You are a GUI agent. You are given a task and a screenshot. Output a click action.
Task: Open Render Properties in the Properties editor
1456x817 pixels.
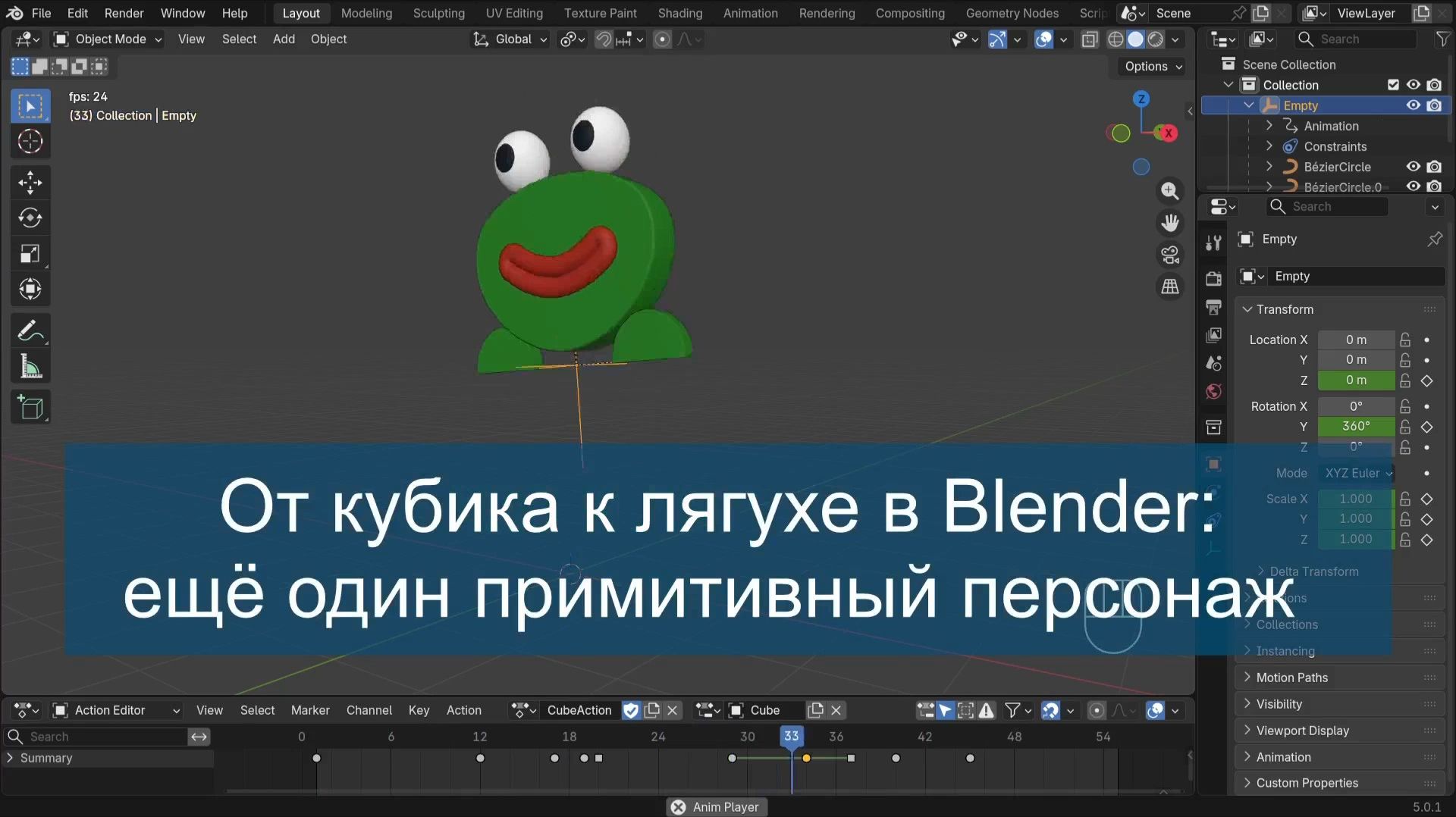tap(1213, 278)
